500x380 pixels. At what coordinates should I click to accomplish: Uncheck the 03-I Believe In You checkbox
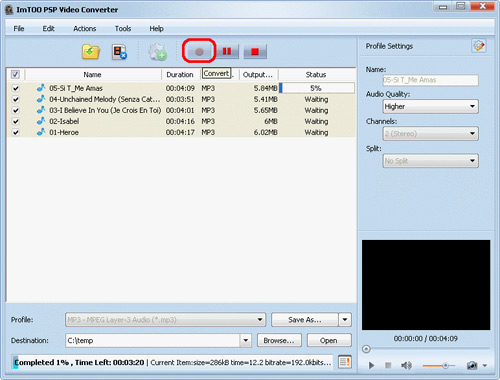(x=15, y=110)
